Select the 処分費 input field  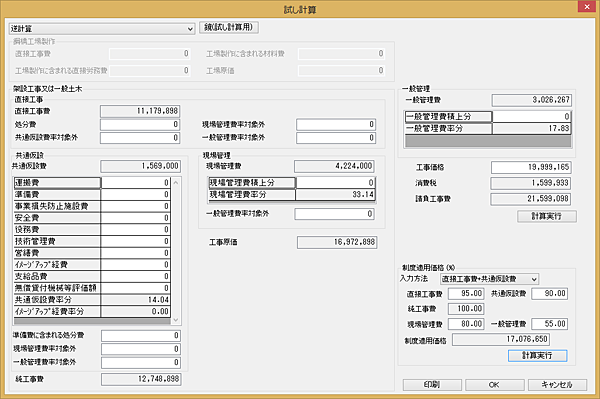(140, 124)
